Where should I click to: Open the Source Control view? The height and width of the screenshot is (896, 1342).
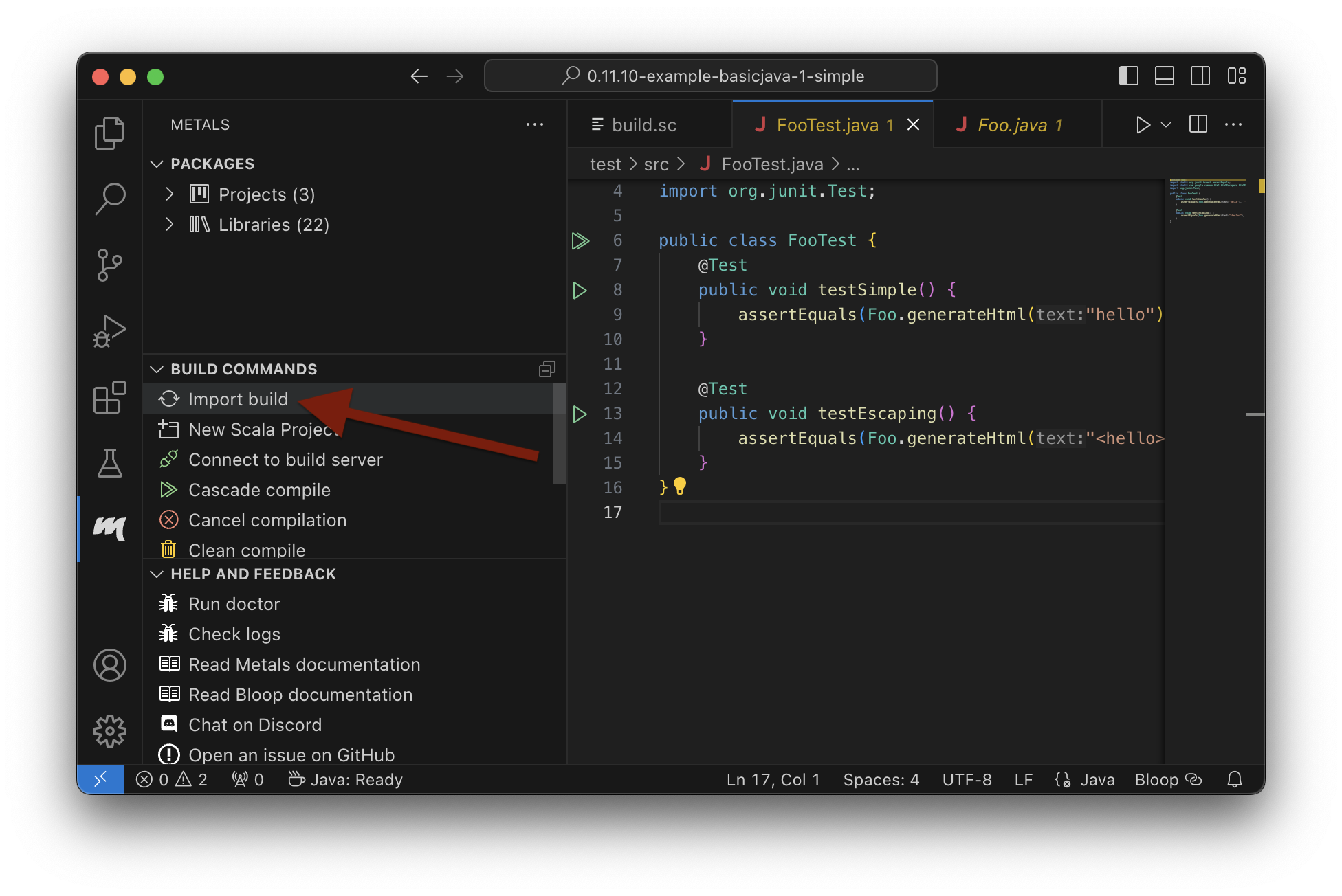[110, 265]
